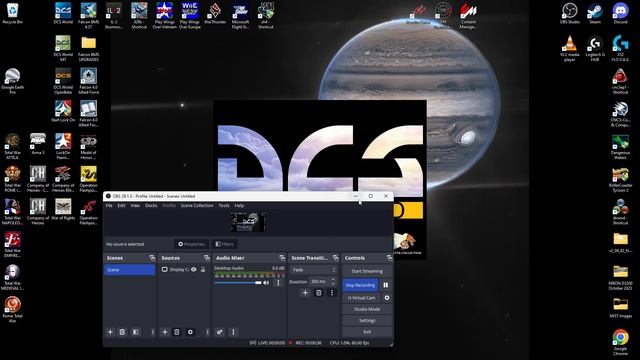Select the Scene entry in Scenes list

point(129,270)
